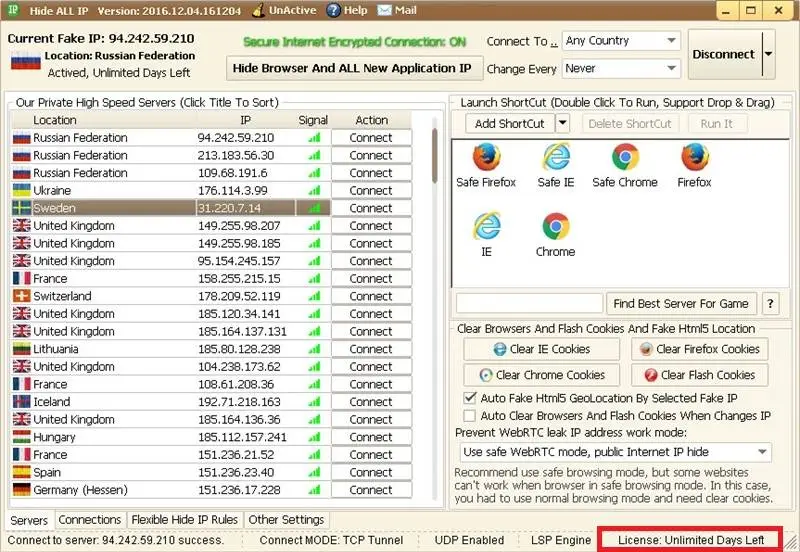Click the Ukraine flag icon in server list
800x552 pixels.
coord(21,190)
